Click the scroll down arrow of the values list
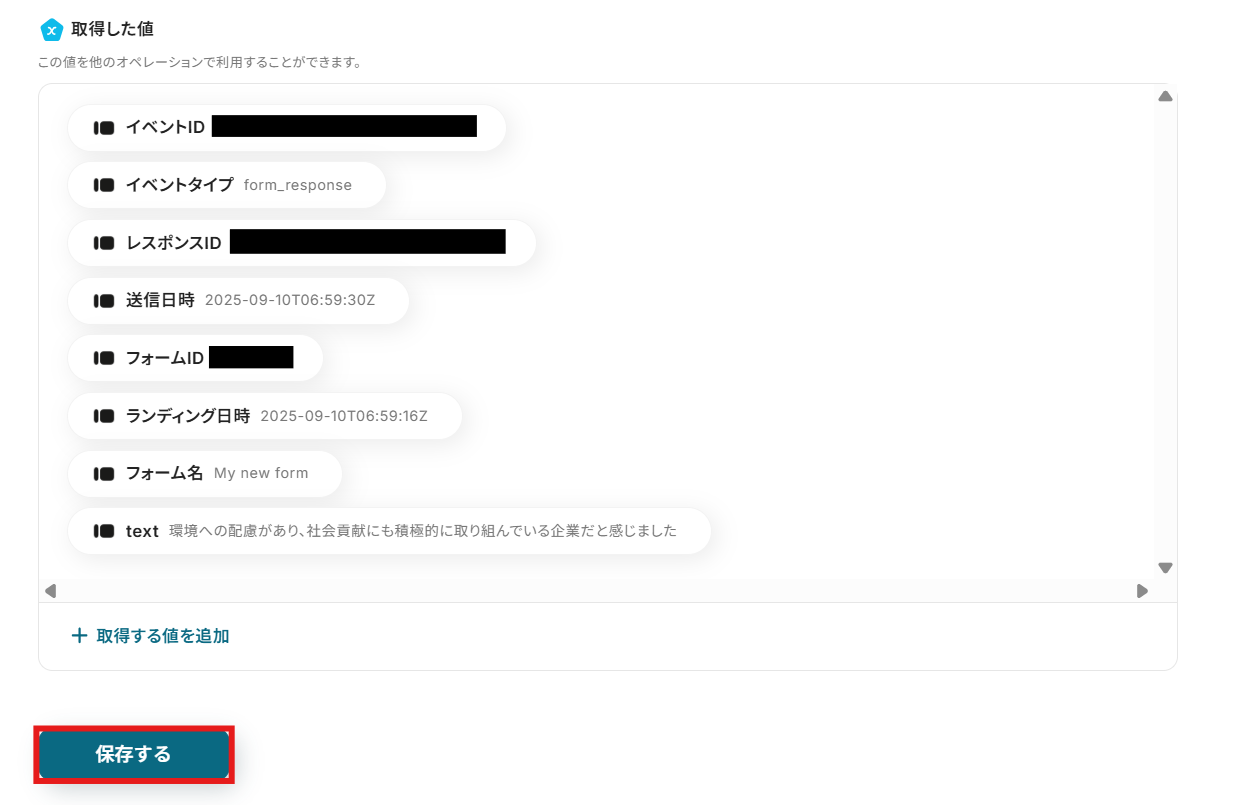 click(x=1165, y=567)
